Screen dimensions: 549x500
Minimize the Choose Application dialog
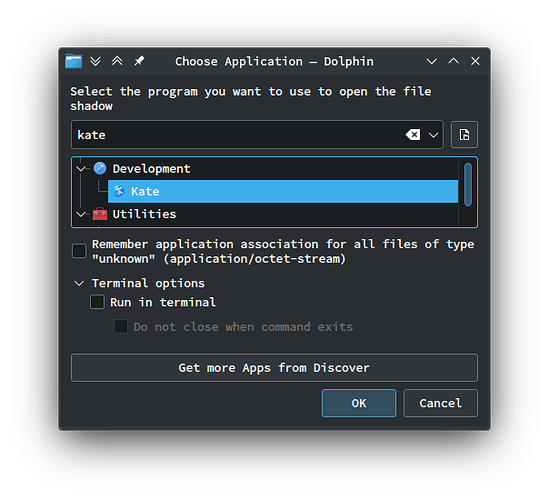pyautogui.click(x=432, y=61)
